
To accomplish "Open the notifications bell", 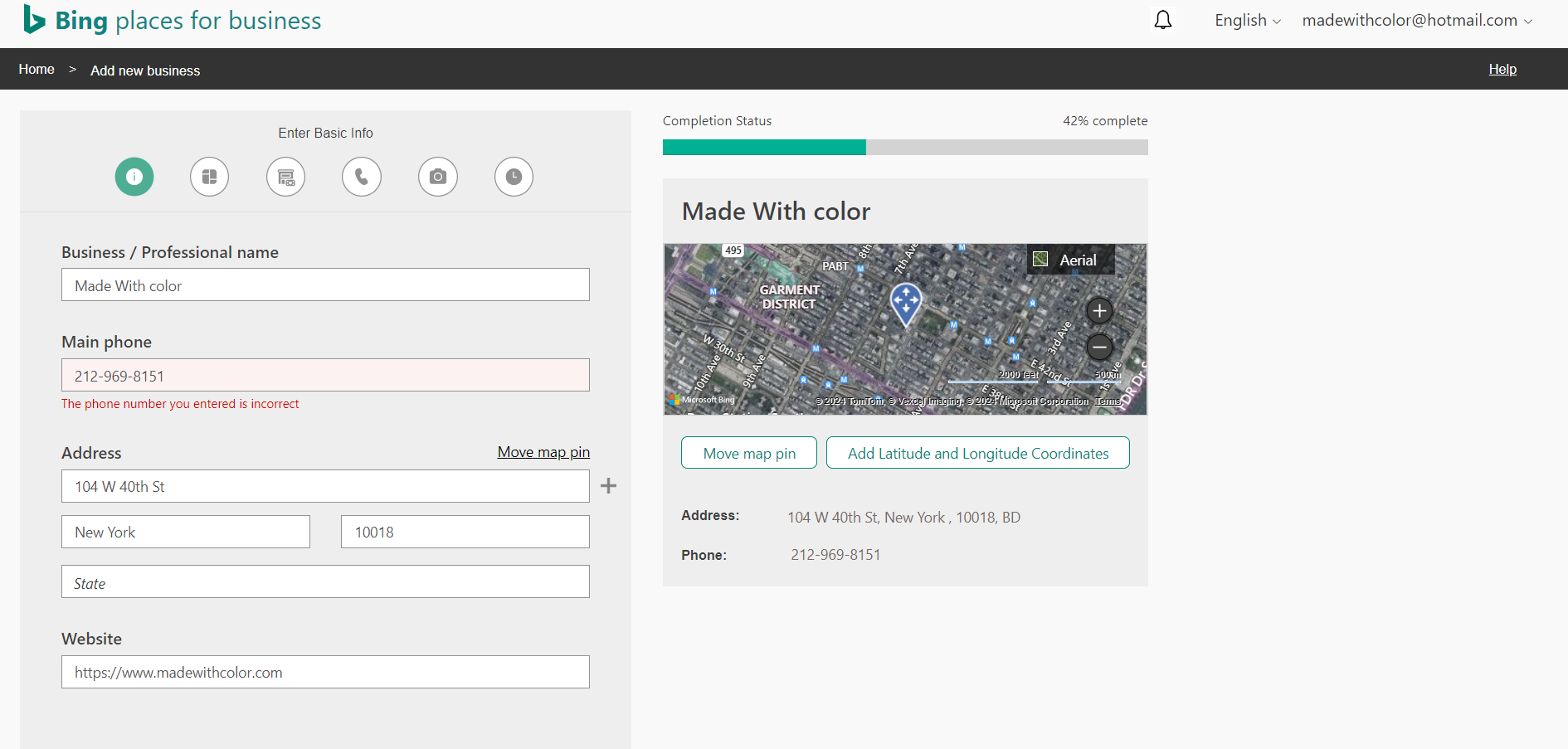I will pos(1163,20).
